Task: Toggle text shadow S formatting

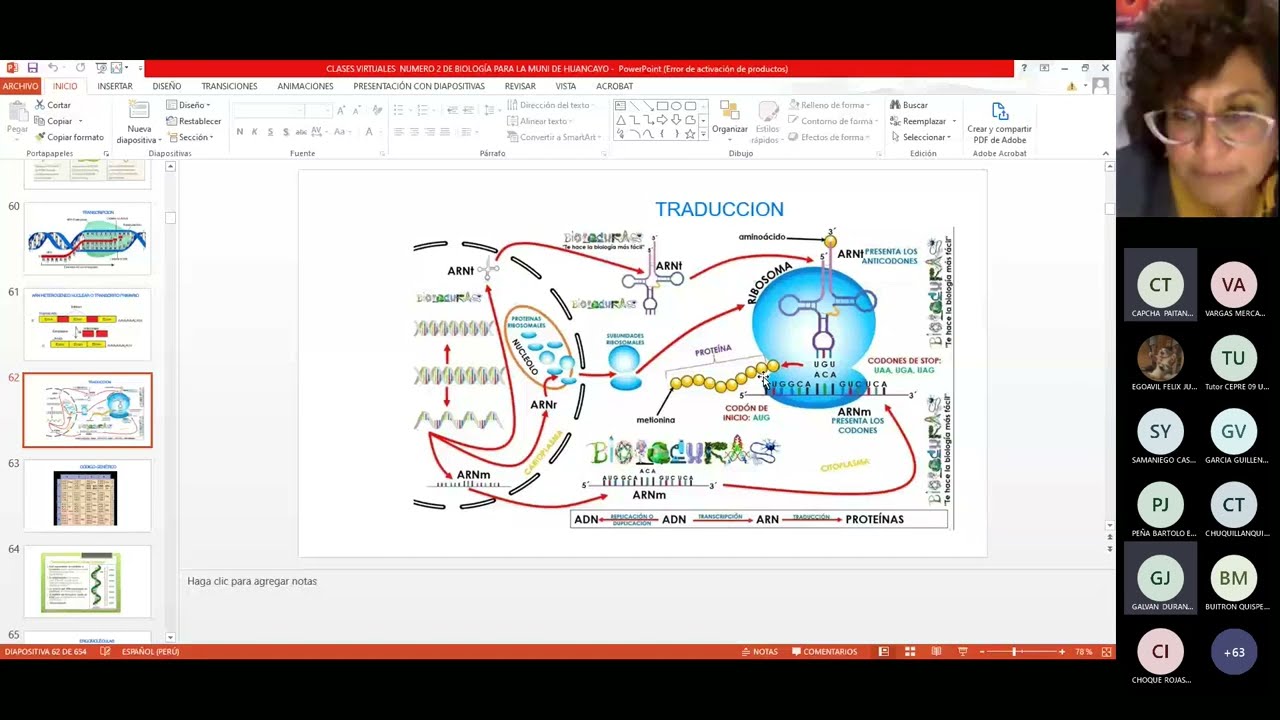Action: click(x=286, y=132)
